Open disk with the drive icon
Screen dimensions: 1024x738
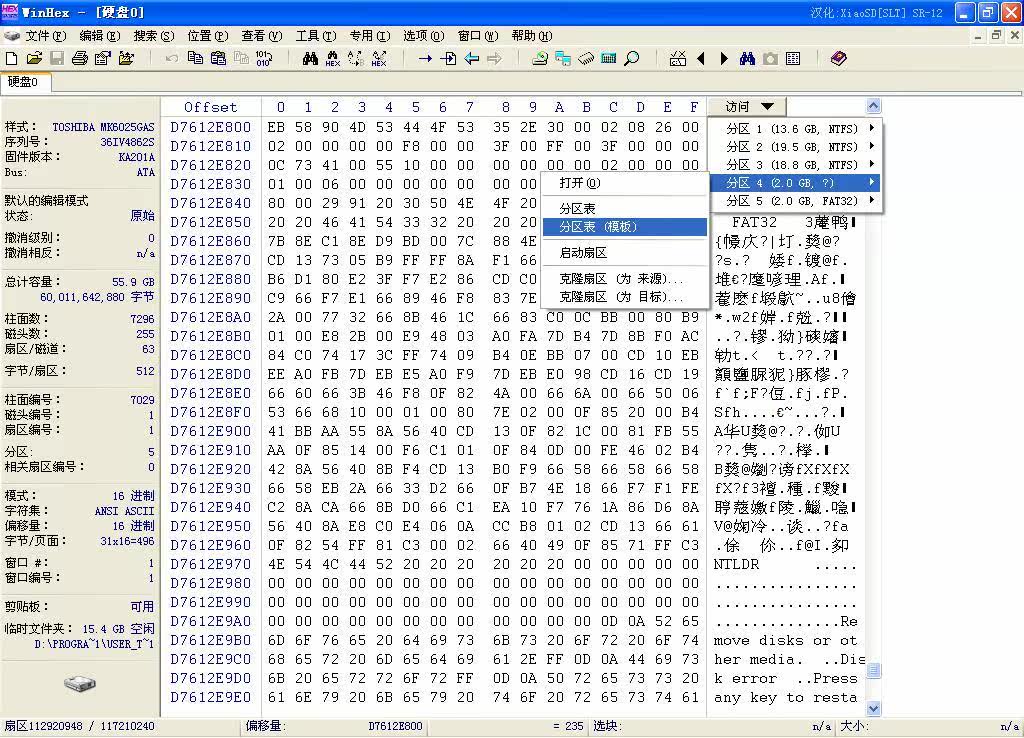pos(540,59)
